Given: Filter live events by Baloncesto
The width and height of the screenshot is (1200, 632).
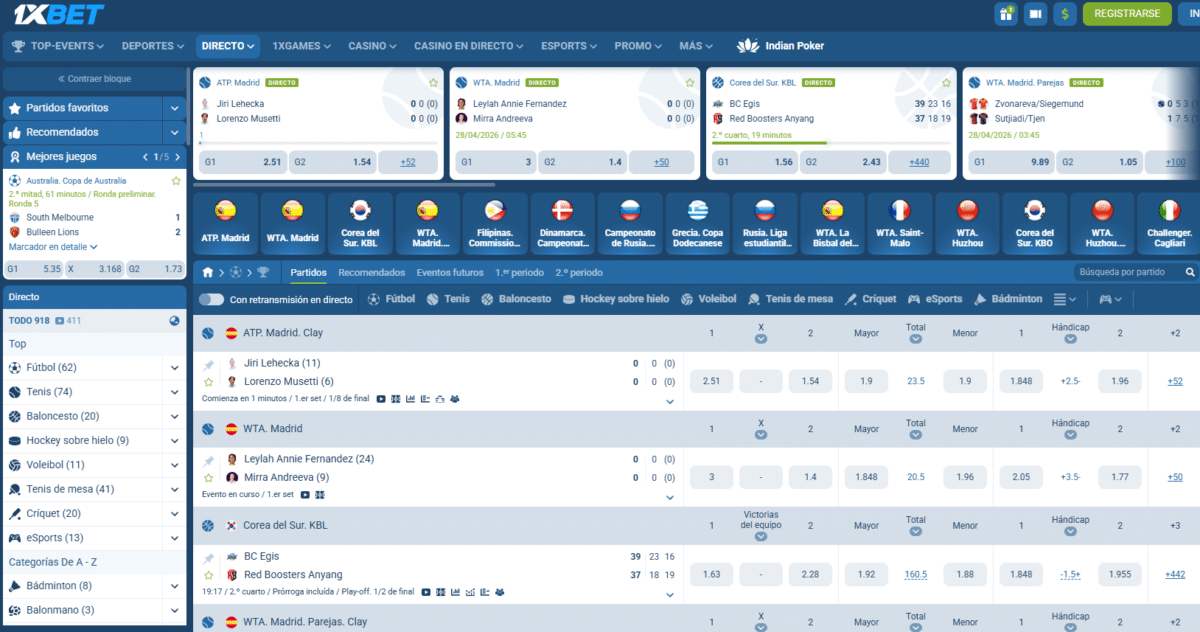Looking at the screenshot, I should 515,299.
